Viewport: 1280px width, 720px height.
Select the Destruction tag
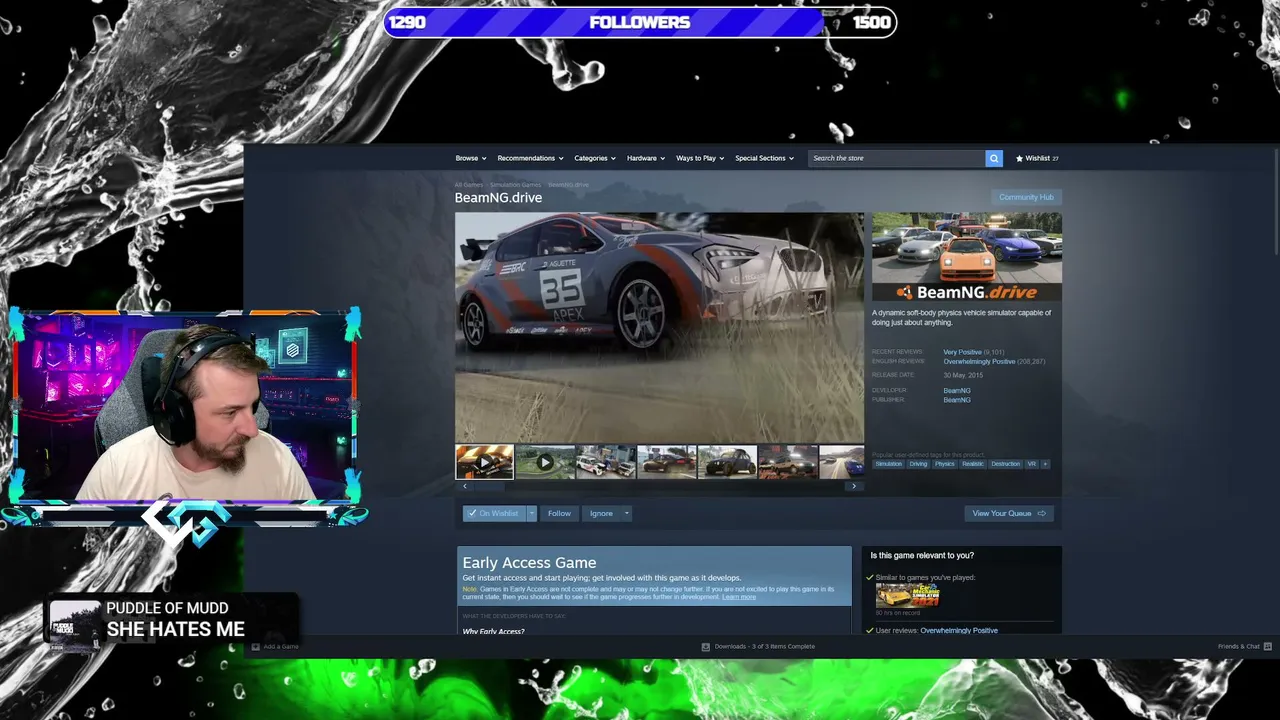coord(1006,464)
